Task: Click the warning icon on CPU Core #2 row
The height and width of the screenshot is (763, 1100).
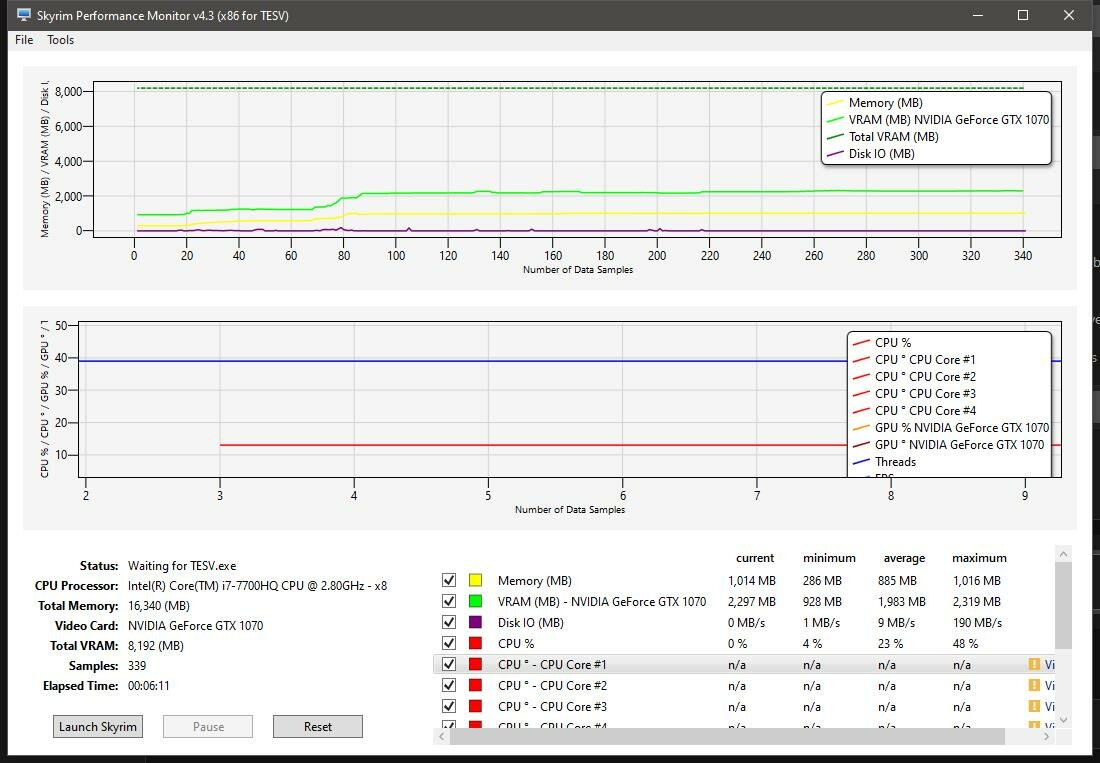Action: (x=1033, y=685)
